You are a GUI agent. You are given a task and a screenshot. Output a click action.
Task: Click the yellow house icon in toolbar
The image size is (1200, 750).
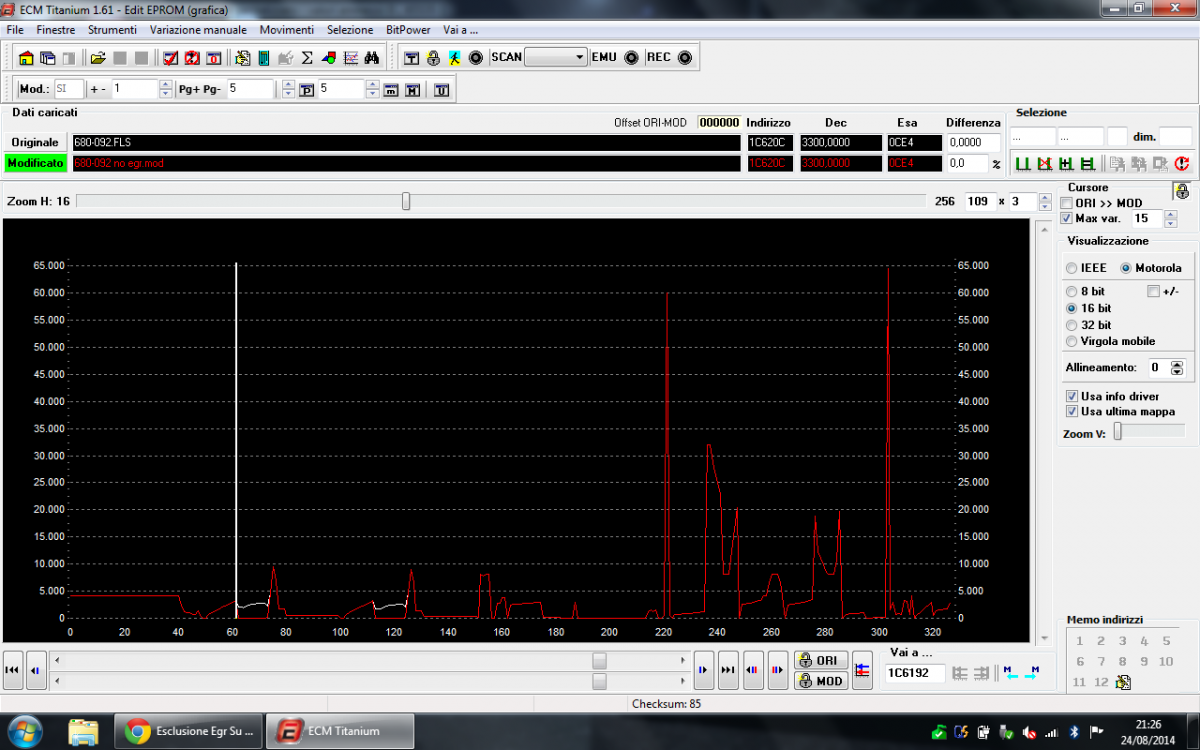click(x=26, y=58)
